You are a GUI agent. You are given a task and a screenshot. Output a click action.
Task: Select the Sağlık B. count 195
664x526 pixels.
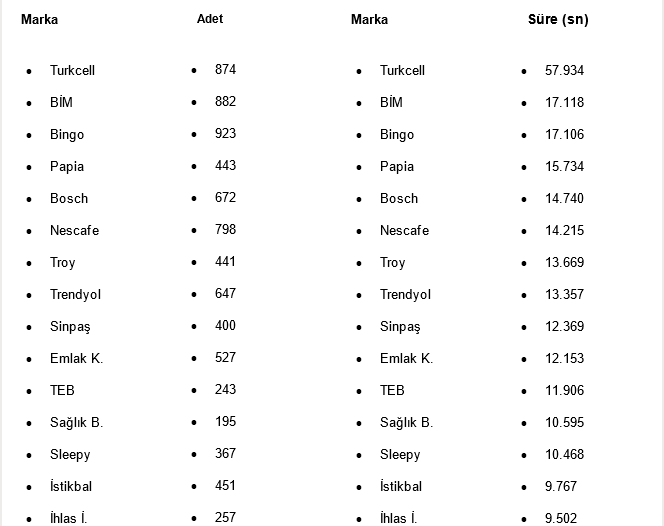pyautogui.click(x=225, y=422)
